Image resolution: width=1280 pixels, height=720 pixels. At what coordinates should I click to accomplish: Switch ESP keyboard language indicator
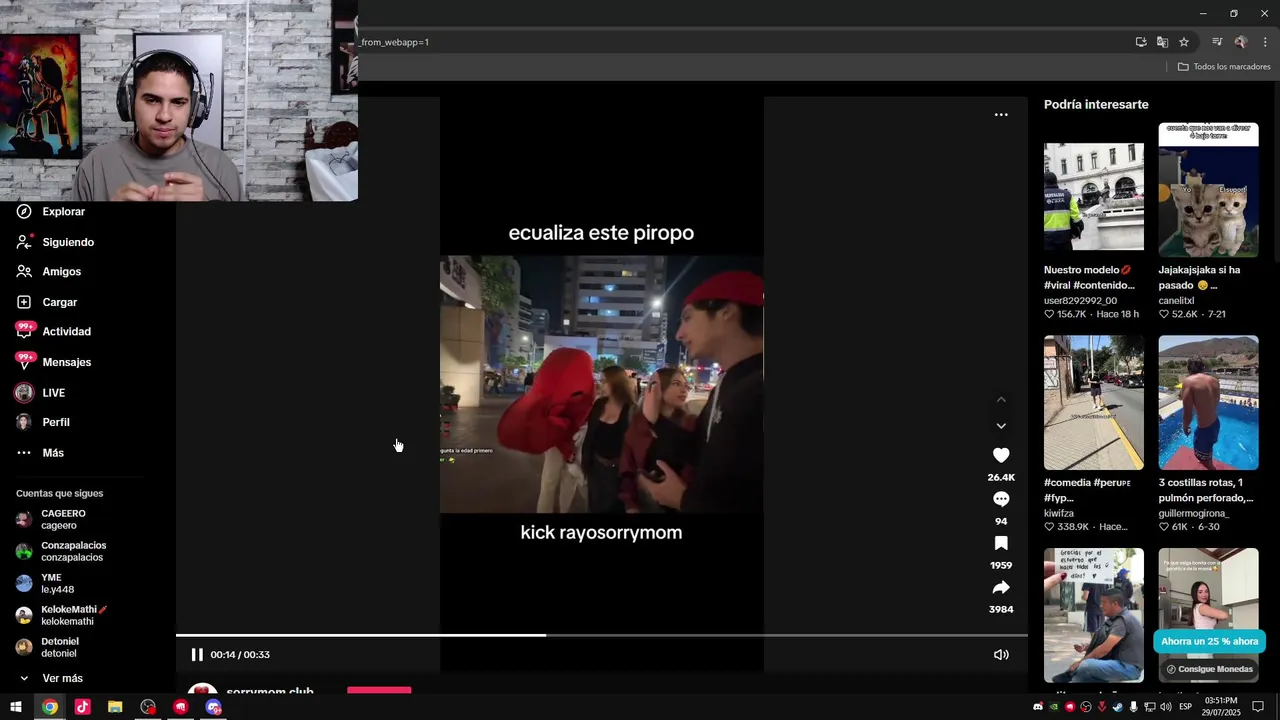point(1185,707)
